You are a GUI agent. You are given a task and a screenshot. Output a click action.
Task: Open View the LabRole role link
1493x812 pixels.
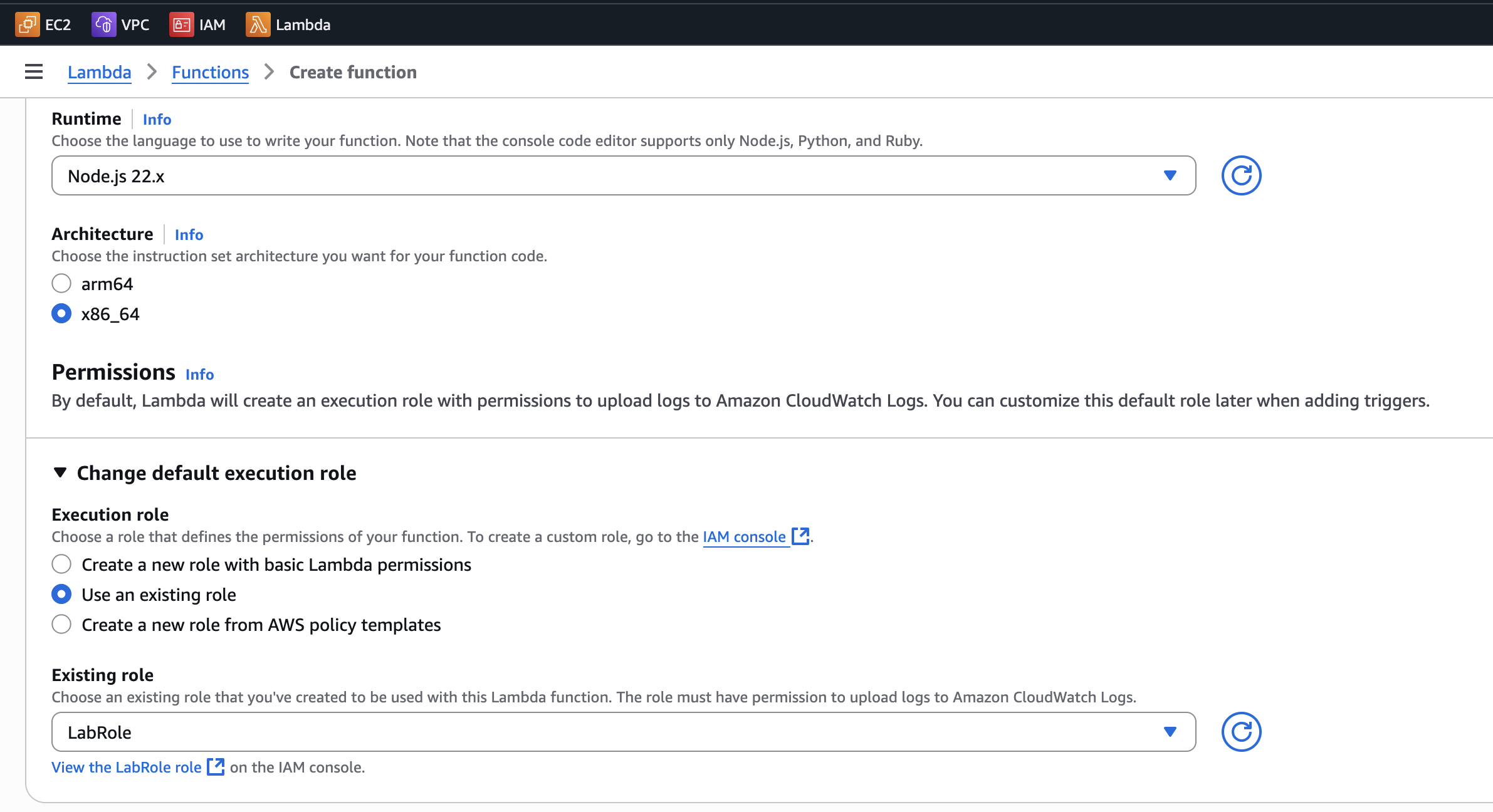(x=127, y=768)
